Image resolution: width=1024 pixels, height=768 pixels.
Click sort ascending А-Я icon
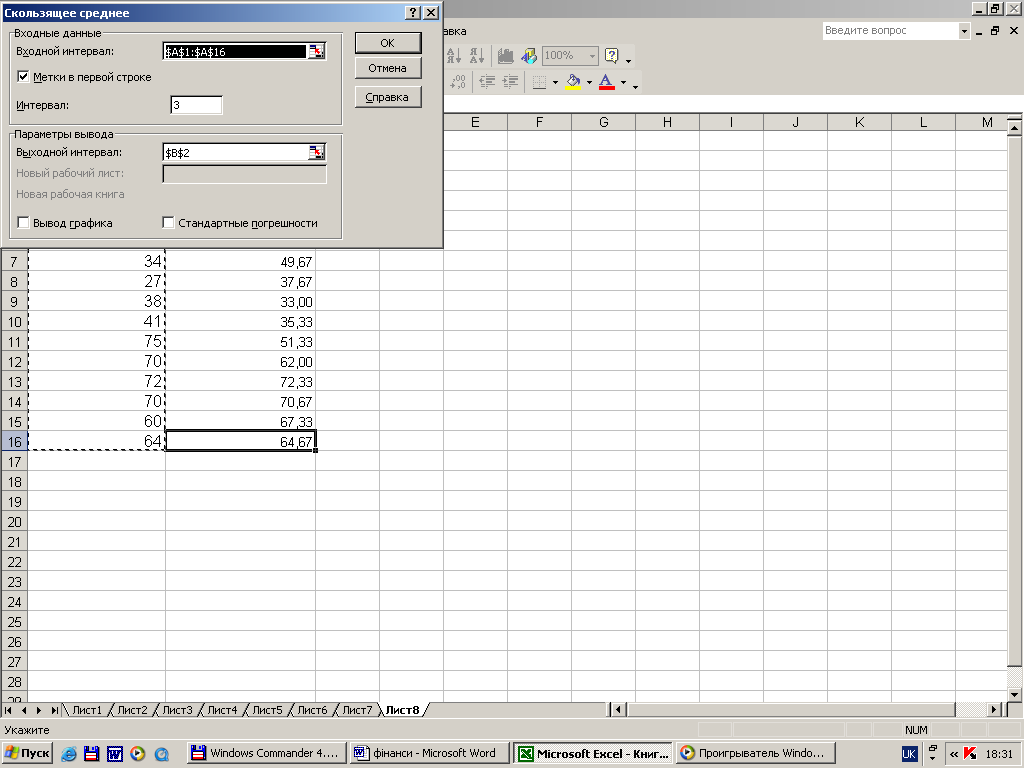[x=454, y=56]
